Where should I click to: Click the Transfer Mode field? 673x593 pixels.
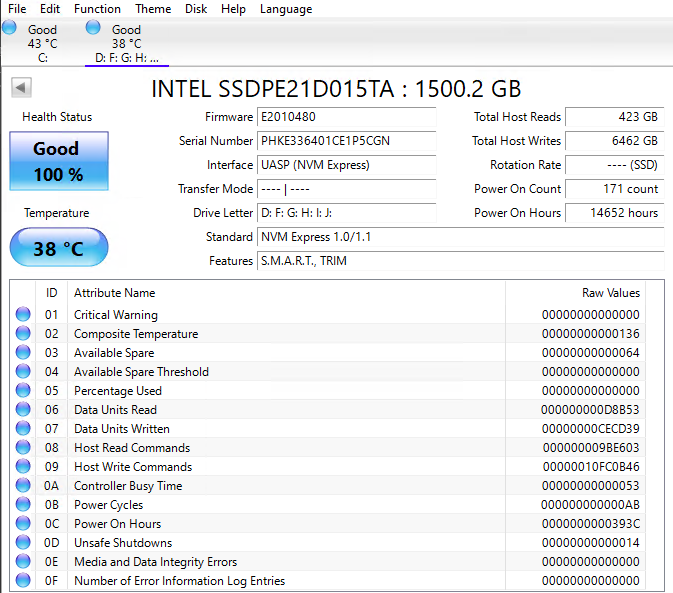pyautogui.click(x=346, y=189)
